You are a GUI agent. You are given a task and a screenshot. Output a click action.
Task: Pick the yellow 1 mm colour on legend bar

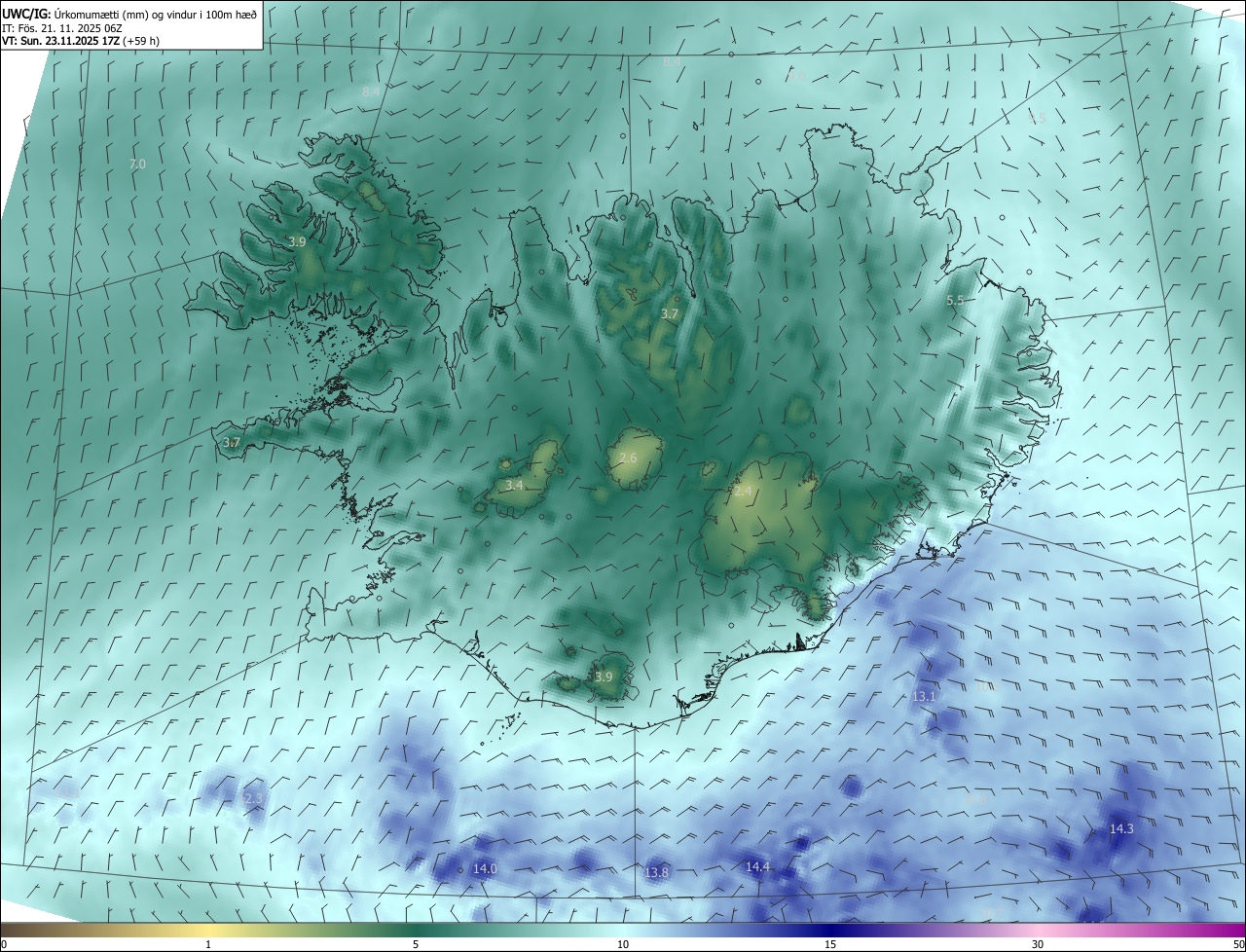(x=208, y=930)
